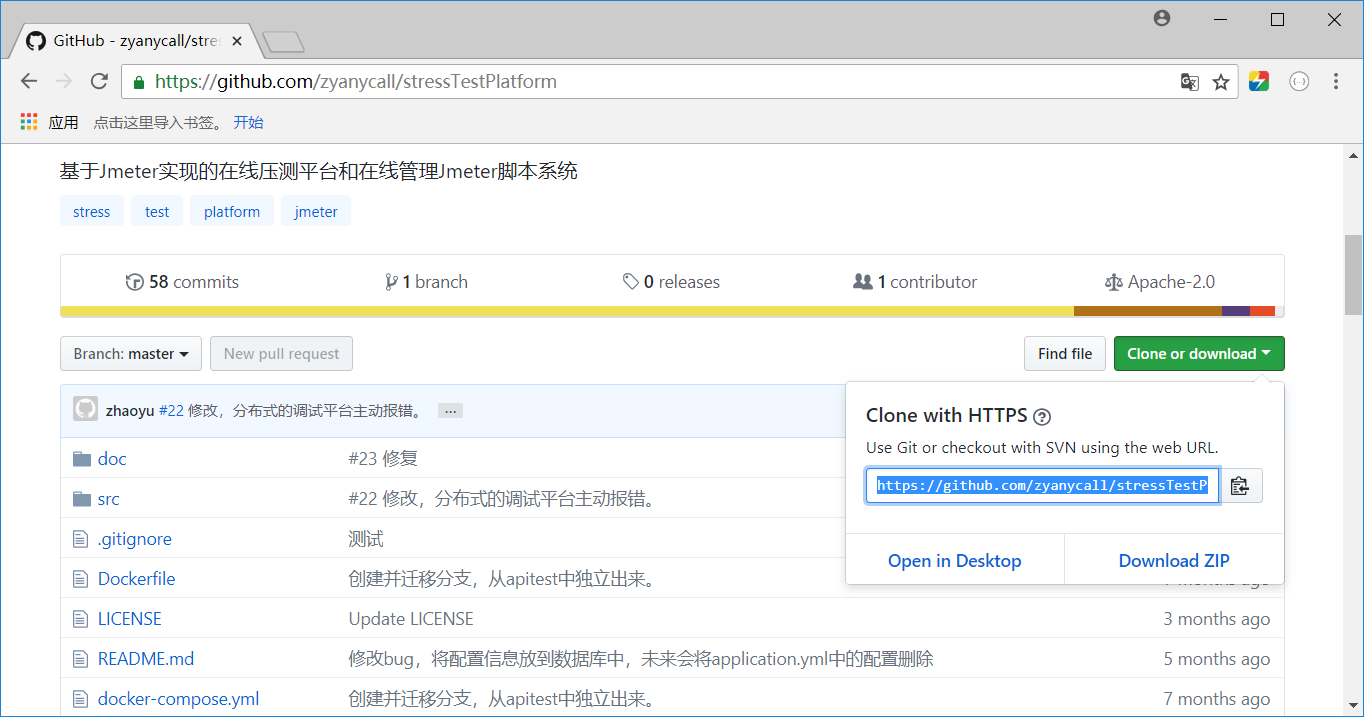Click the releases tag icon
Viewport: 1364px width, 717px height.
[630, 281]
